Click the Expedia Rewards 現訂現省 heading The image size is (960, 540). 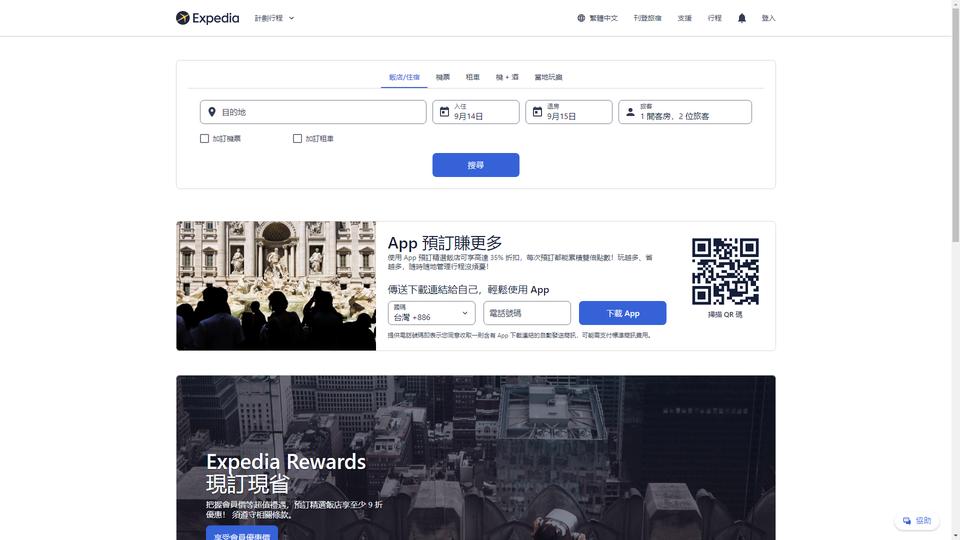coord(286,472)
